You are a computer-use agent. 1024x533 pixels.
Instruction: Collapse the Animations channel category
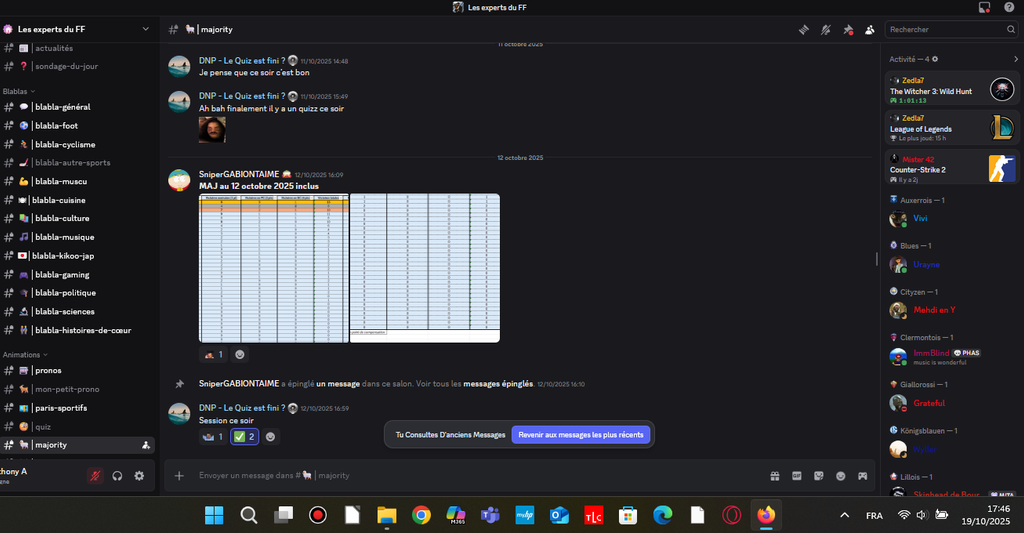pos(24,354)
